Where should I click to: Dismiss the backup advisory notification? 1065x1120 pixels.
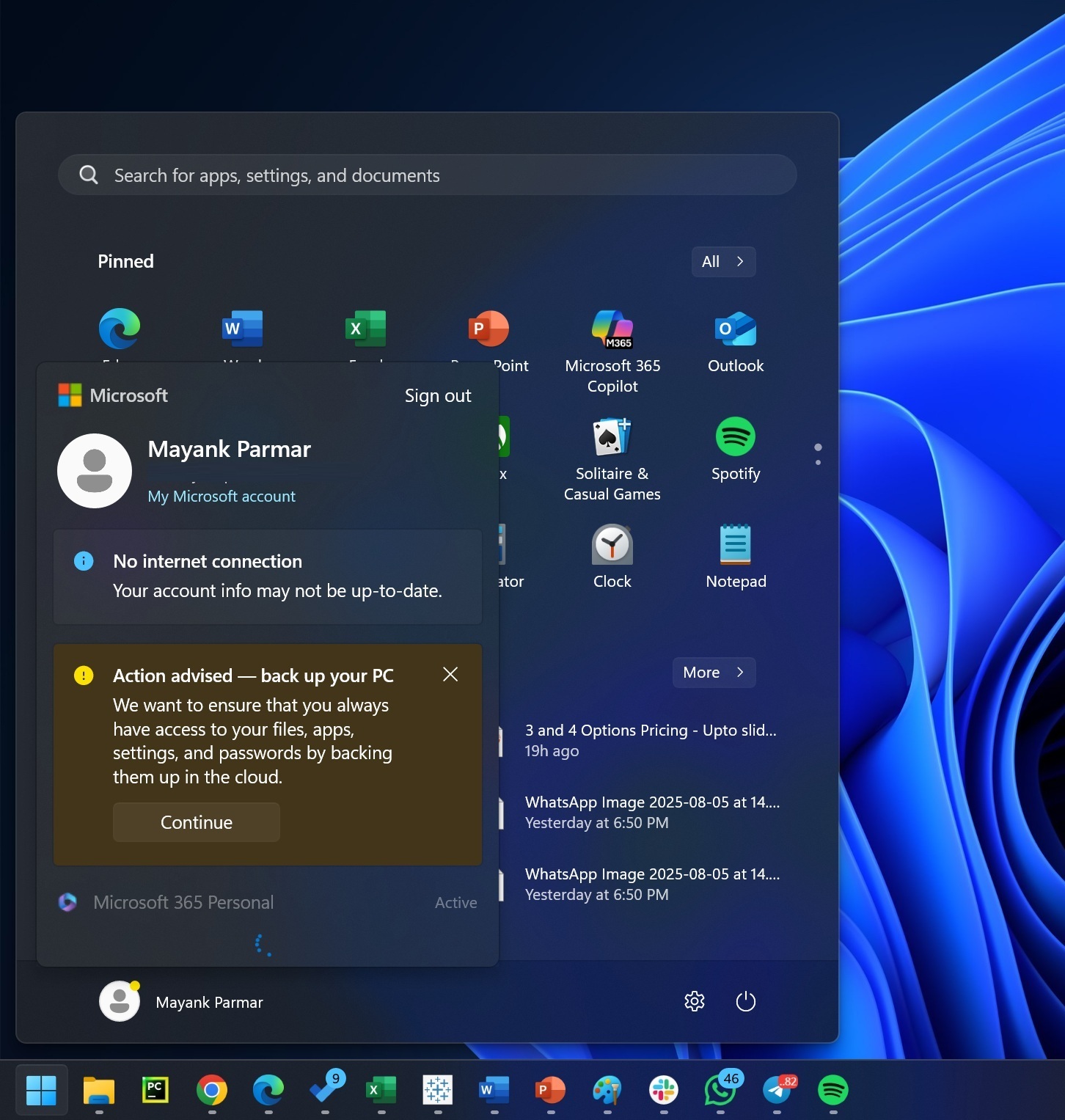tap(450, 674)
